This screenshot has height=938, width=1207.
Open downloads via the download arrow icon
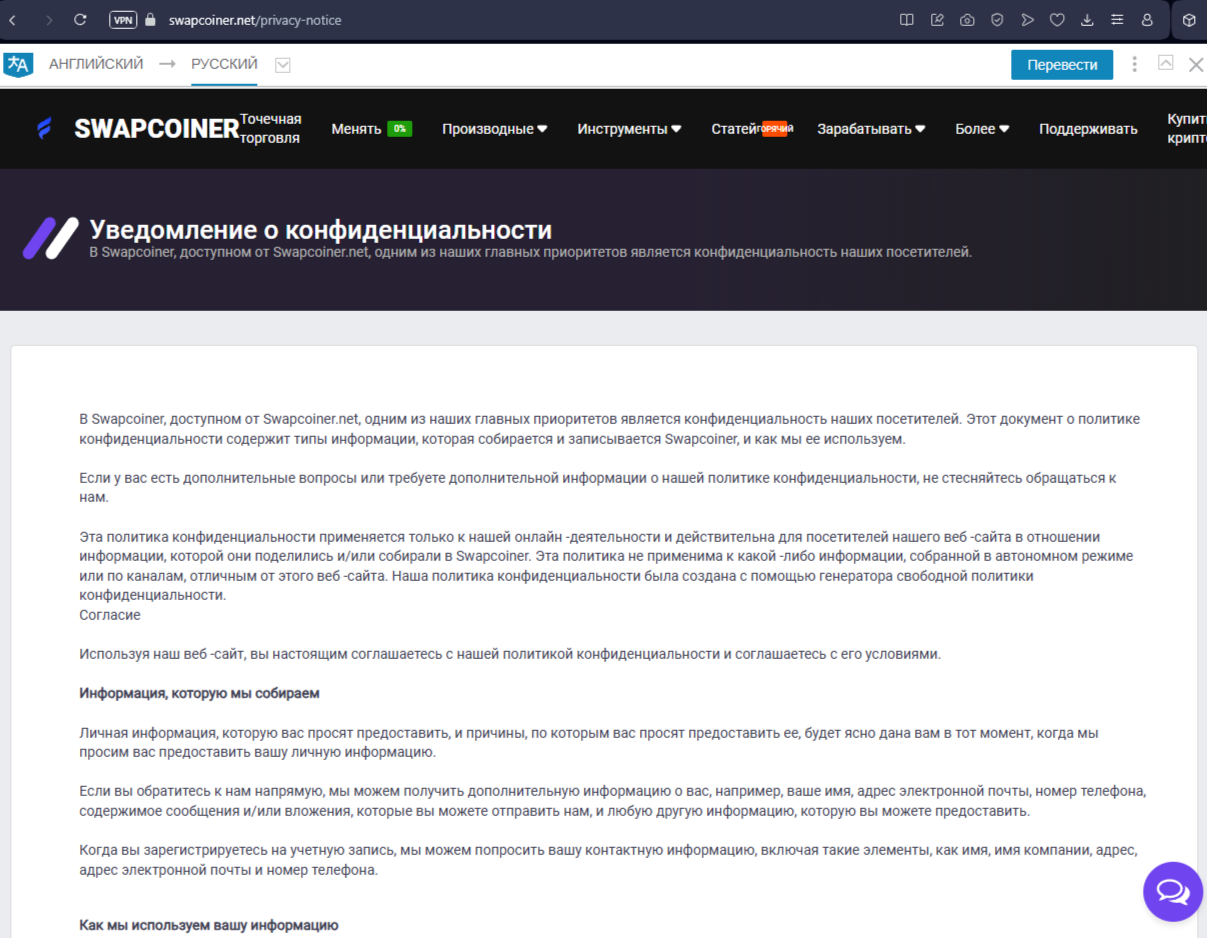click(1087, 20)
